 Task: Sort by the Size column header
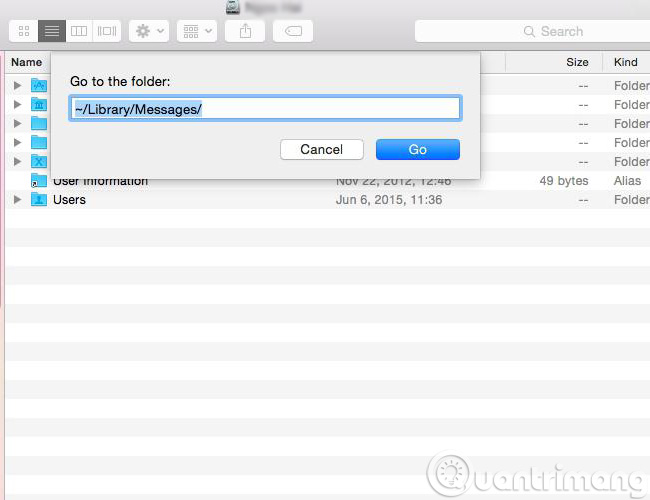click(577, 62)
